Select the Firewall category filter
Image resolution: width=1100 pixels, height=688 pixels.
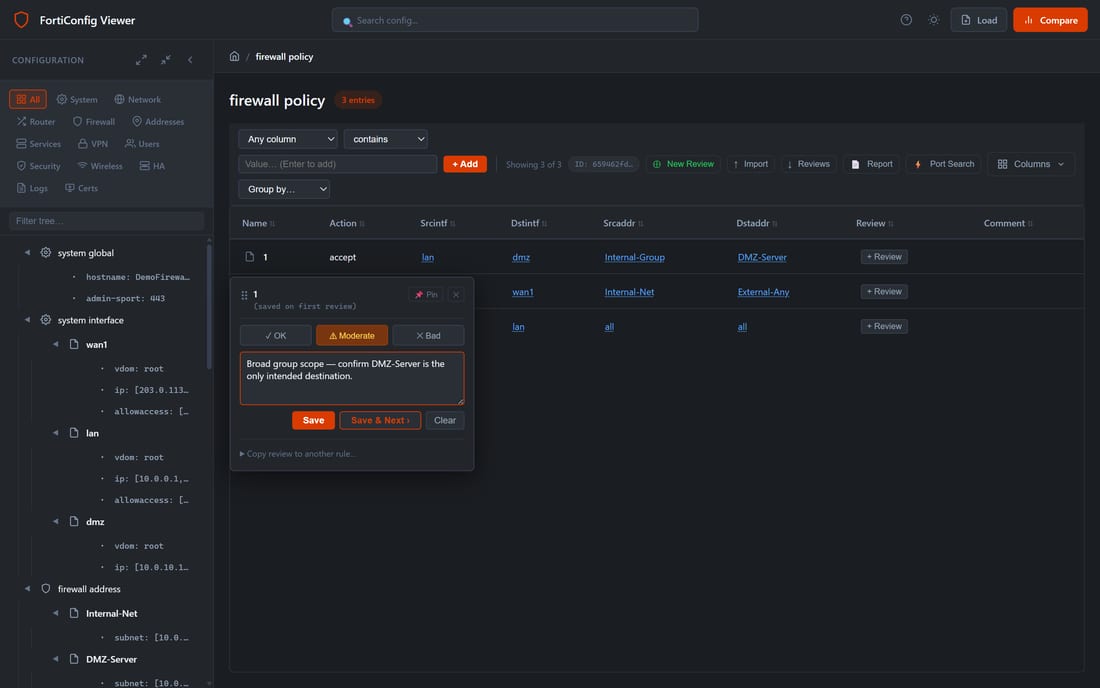tap(94, 121)
